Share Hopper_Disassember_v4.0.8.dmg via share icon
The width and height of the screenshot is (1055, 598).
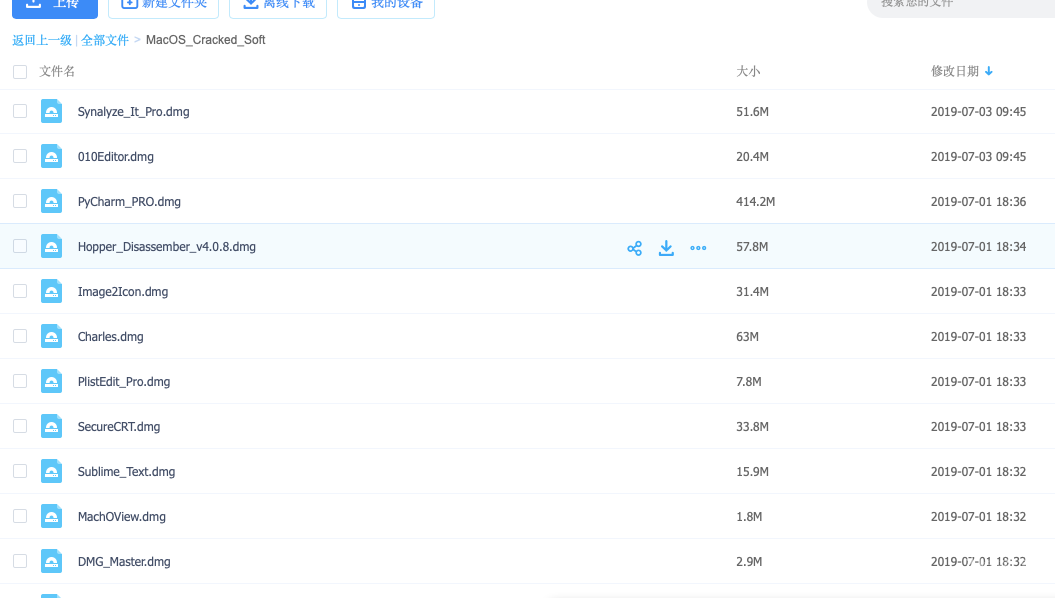634,248
